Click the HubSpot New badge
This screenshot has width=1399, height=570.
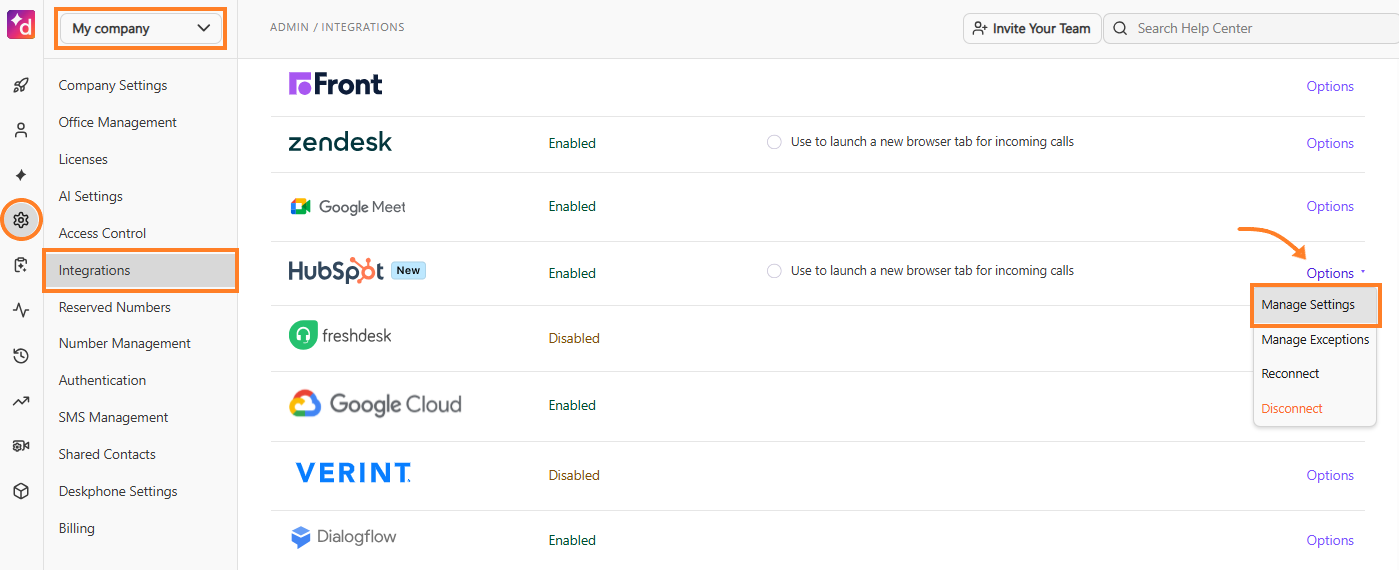tap(408, 270)
